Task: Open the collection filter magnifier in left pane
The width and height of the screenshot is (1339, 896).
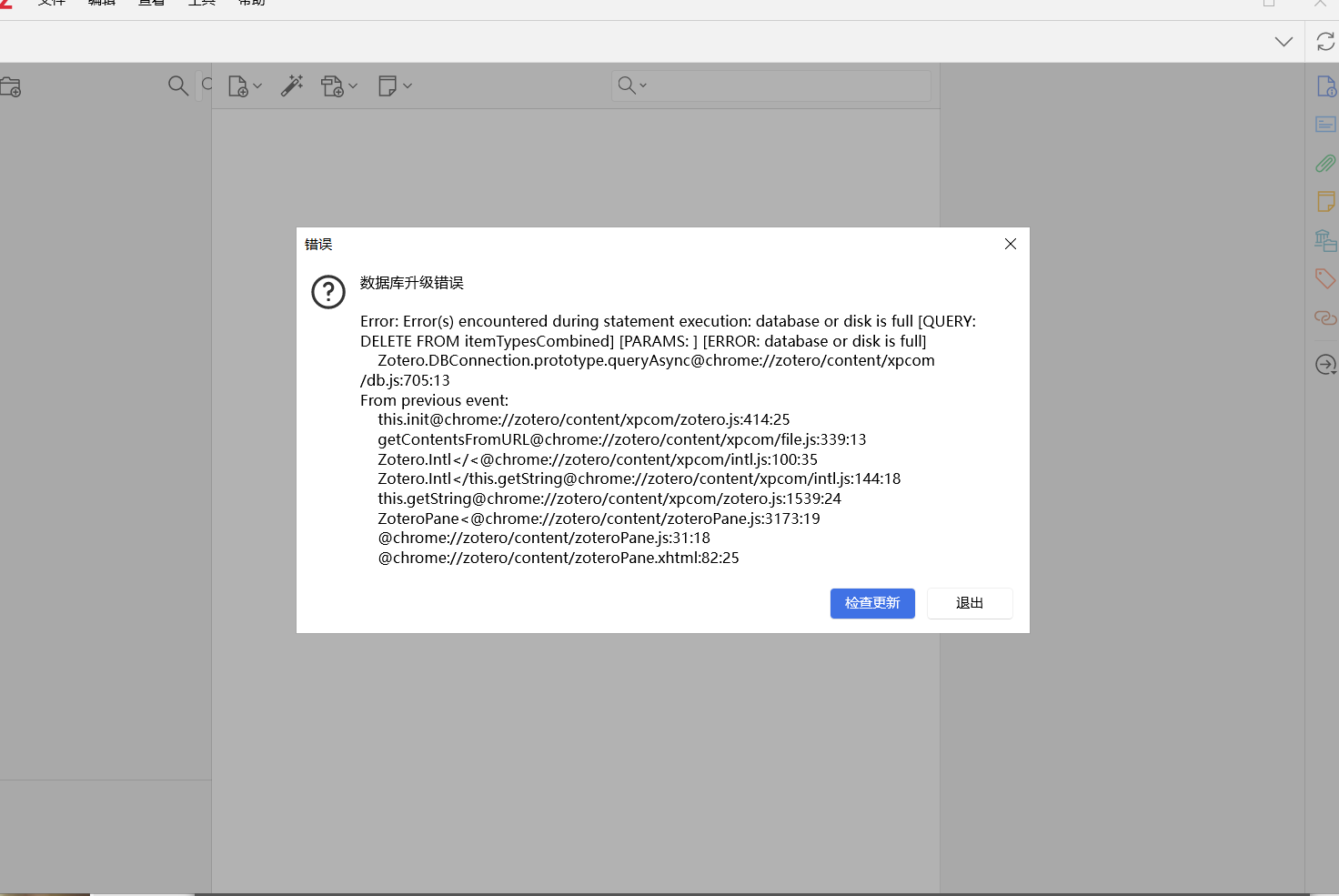Action: tap(178, 86)
